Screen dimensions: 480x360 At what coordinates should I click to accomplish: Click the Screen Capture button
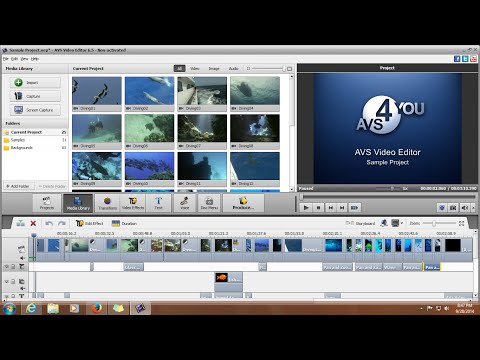point(35,110)
